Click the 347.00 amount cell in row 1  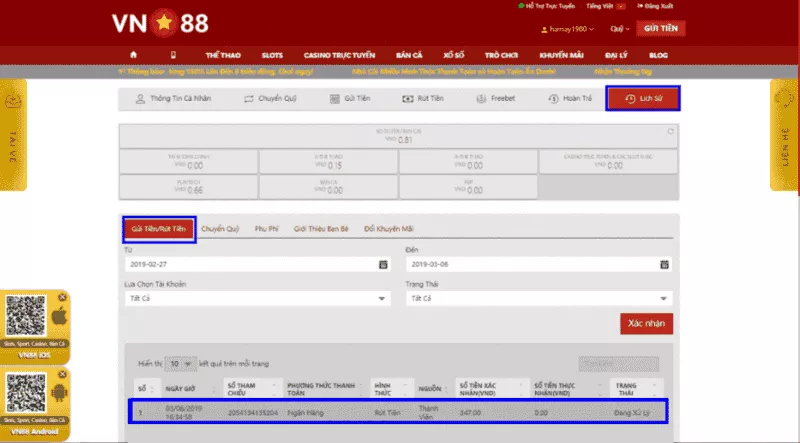[470, 412]
